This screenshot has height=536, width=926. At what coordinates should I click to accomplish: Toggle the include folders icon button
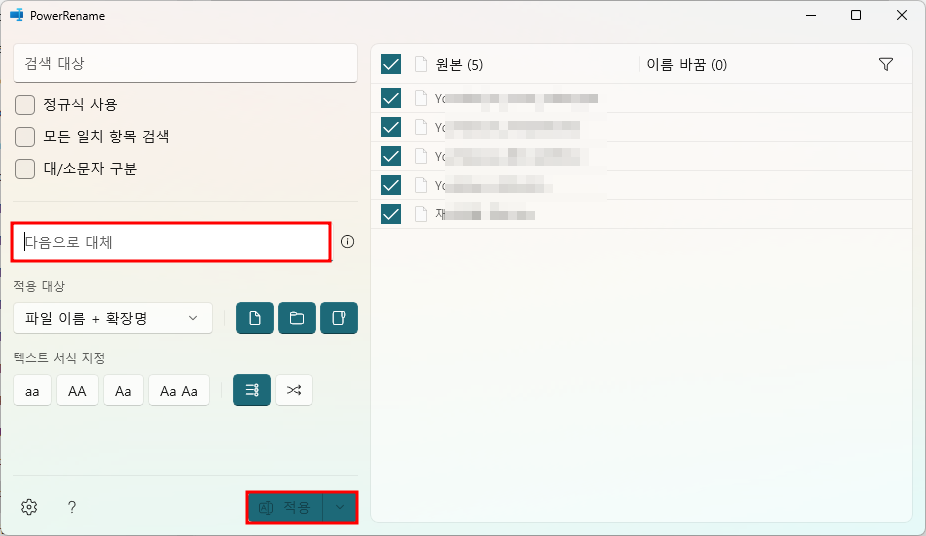296,318
